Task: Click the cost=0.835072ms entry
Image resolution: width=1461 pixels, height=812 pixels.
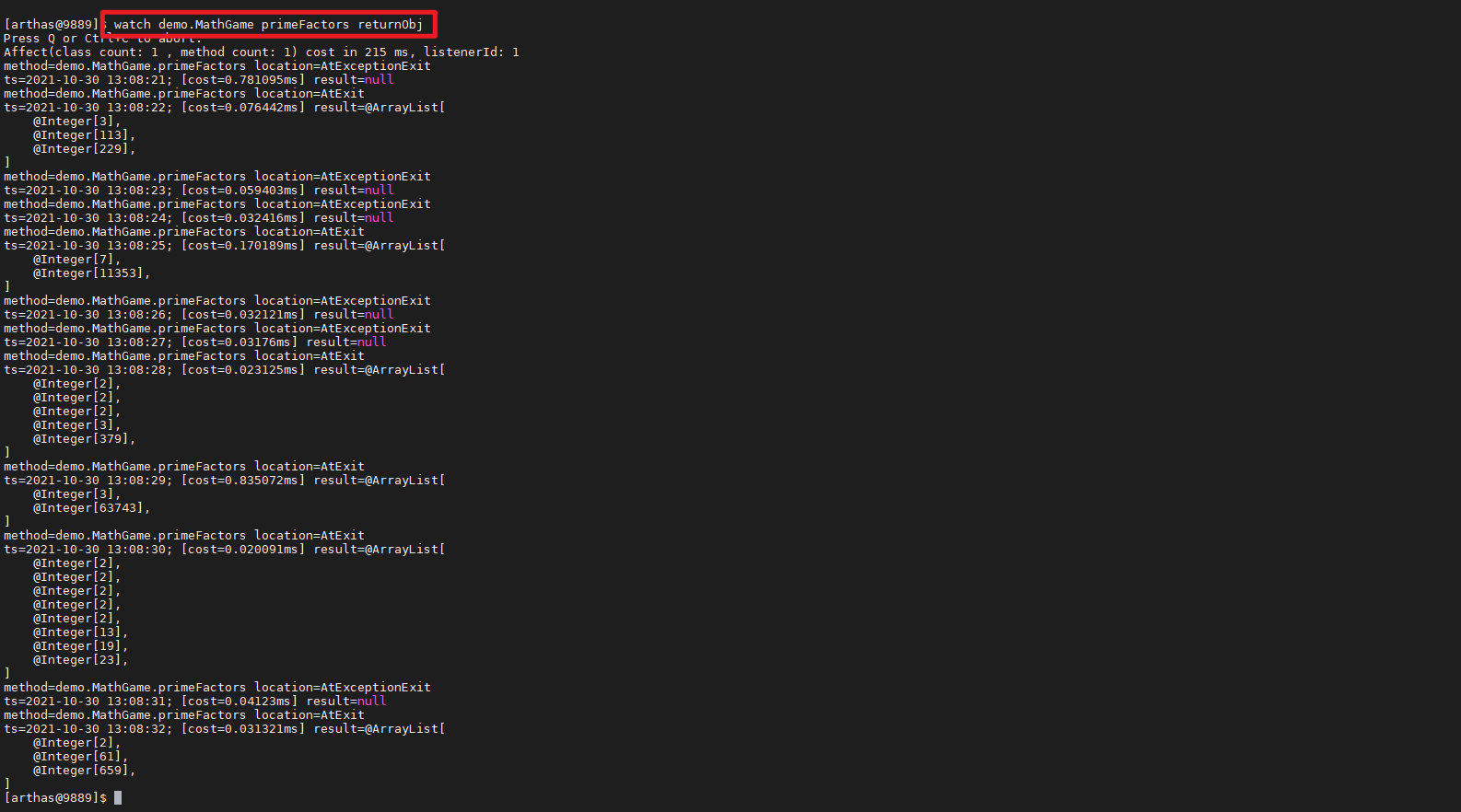Action: click(x=243, y=481)
